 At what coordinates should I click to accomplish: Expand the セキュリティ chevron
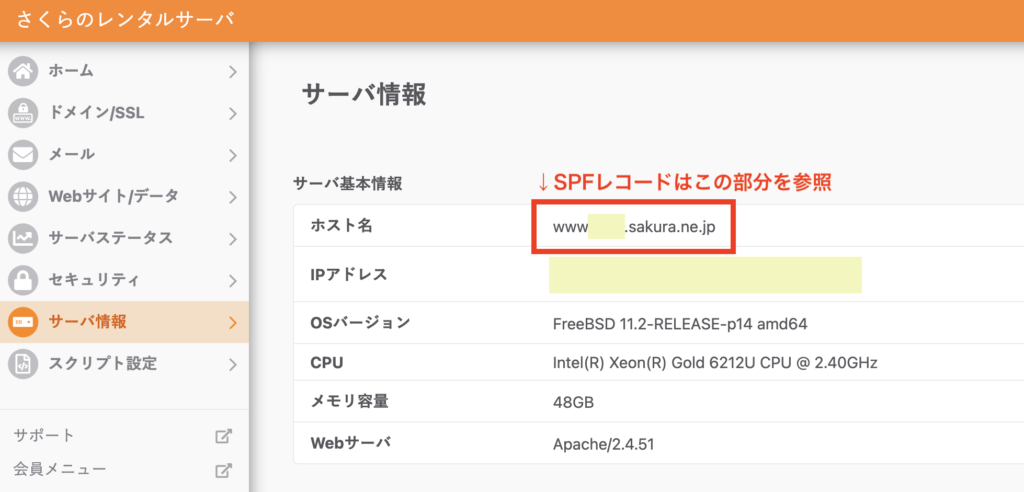pos(232,280)
